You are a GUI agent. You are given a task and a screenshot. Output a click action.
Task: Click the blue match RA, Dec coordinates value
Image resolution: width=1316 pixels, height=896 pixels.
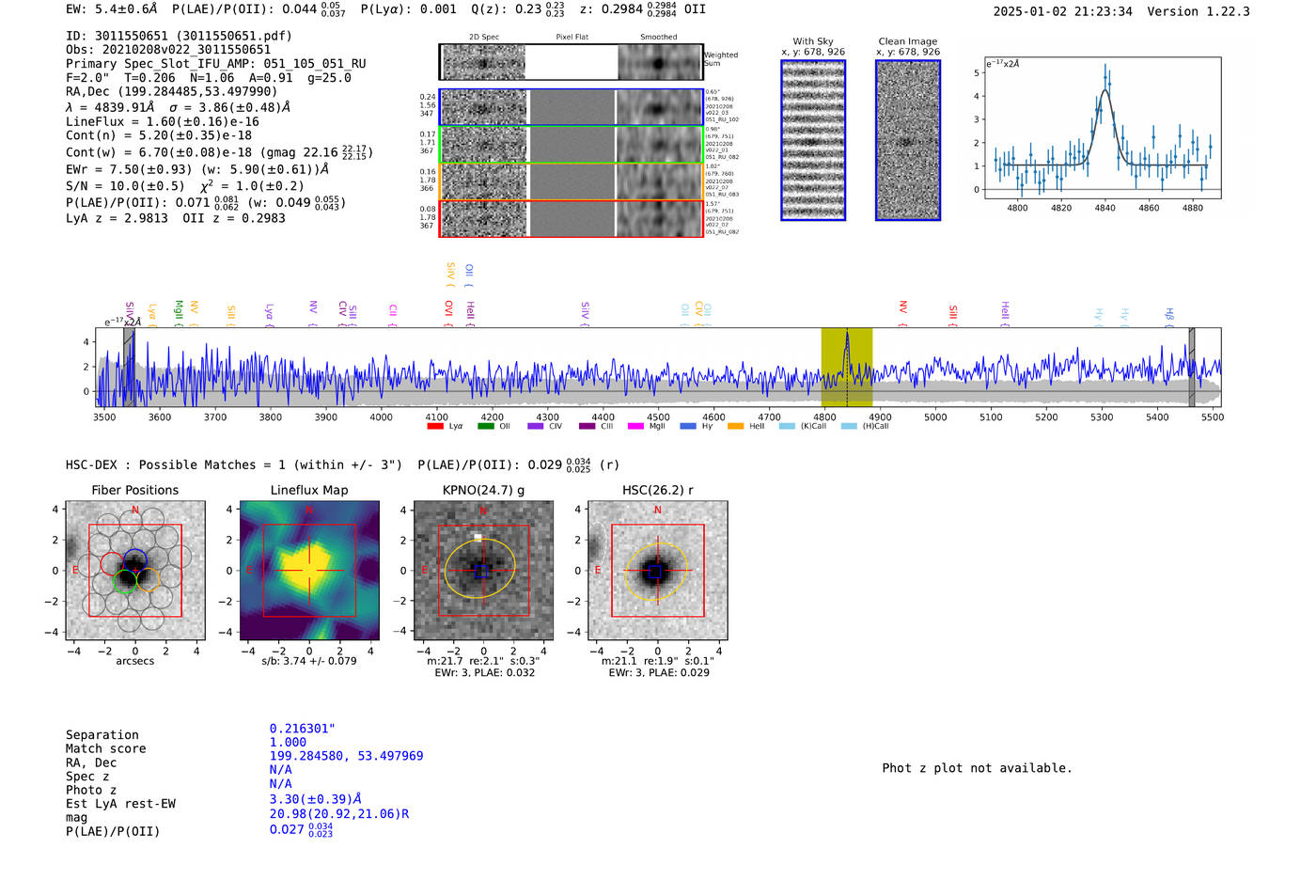point(346,756)
